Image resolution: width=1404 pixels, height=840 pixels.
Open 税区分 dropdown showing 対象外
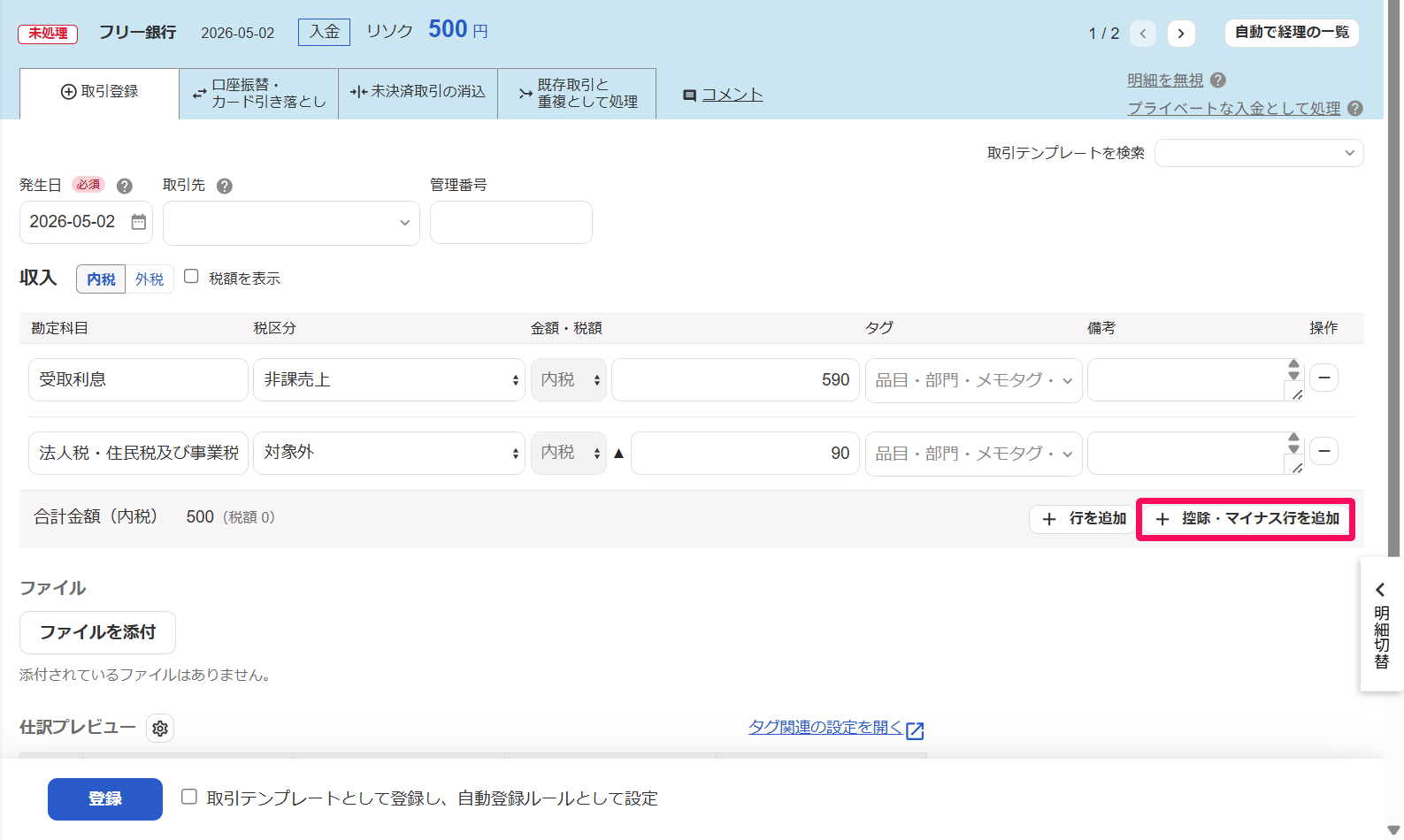click(389, 453)
